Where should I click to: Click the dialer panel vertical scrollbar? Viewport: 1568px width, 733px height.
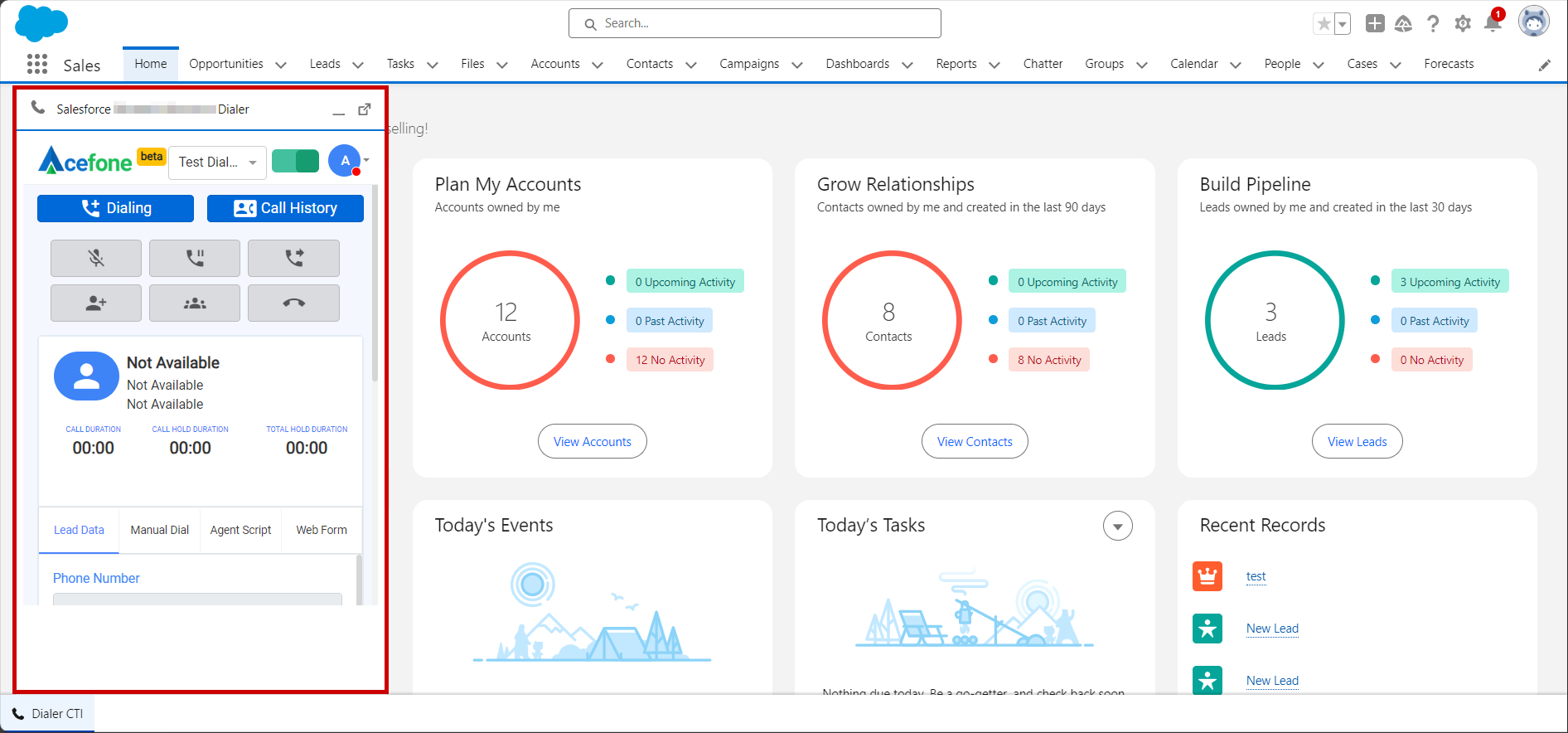[x=375, y=282]
